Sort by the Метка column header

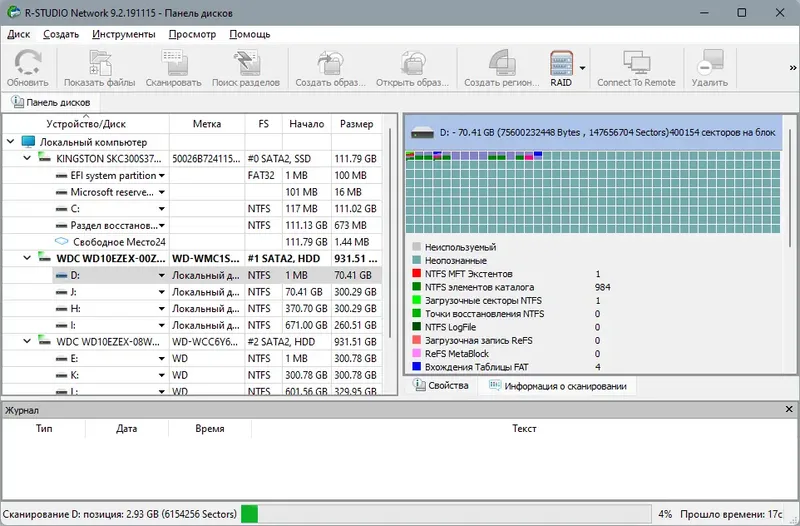click(x=207, y=123)
